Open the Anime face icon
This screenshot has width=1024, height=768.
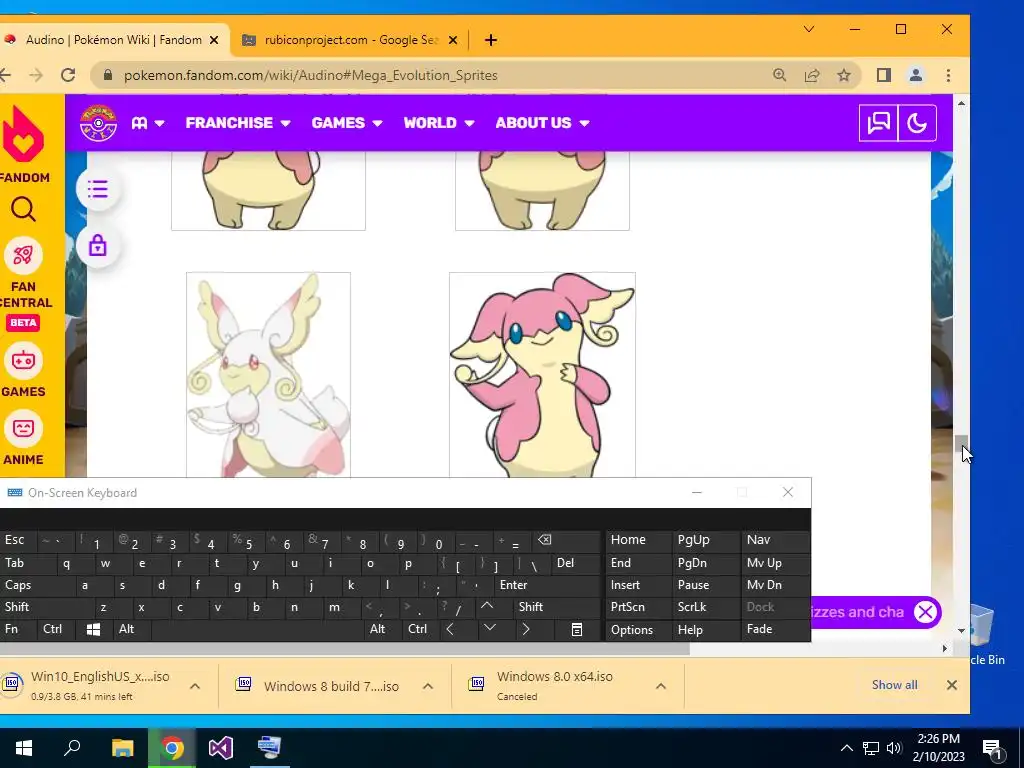tap(23, 428)
